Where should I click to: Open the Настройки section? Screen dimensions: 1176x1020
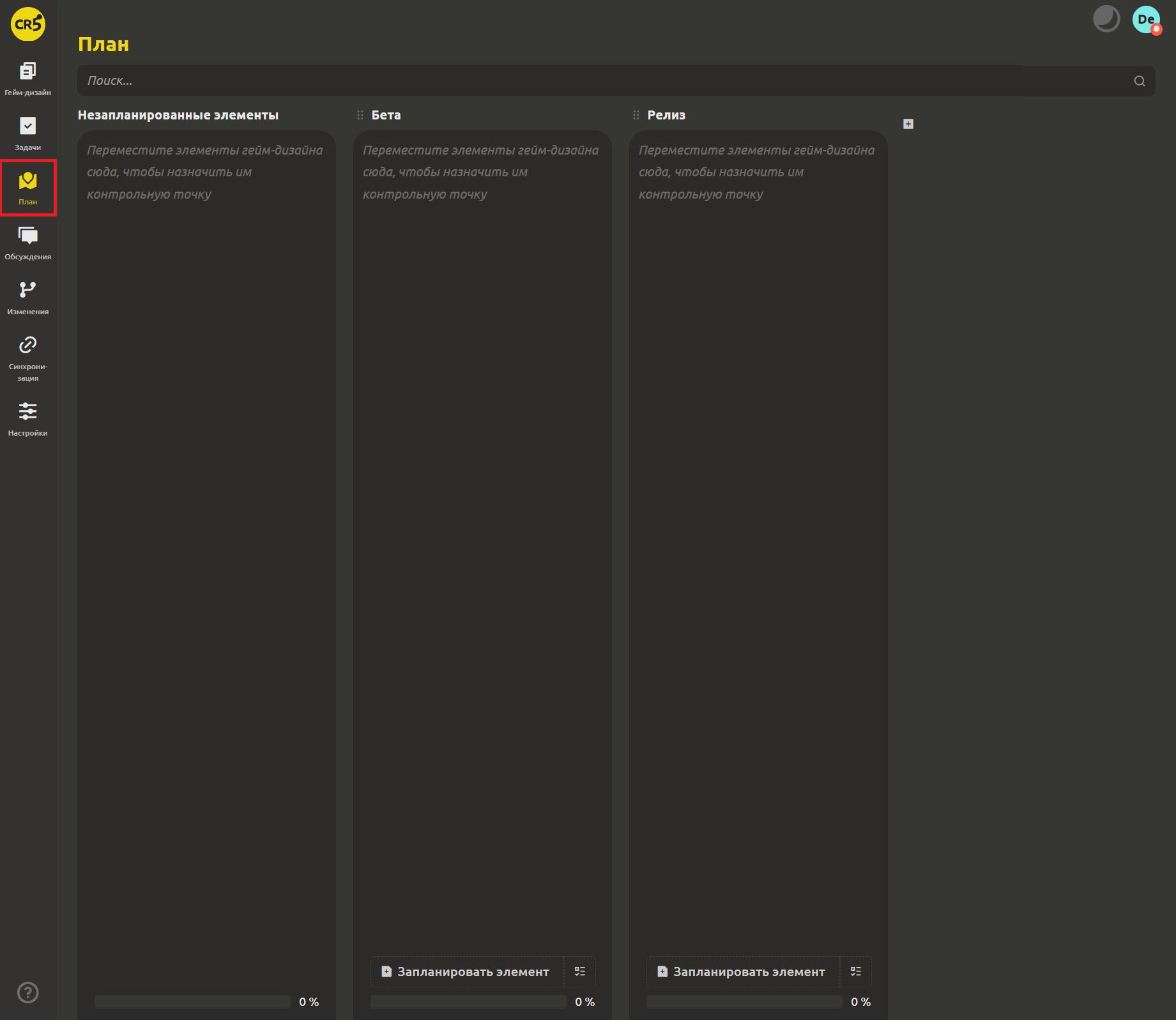(x=27, y=419)
